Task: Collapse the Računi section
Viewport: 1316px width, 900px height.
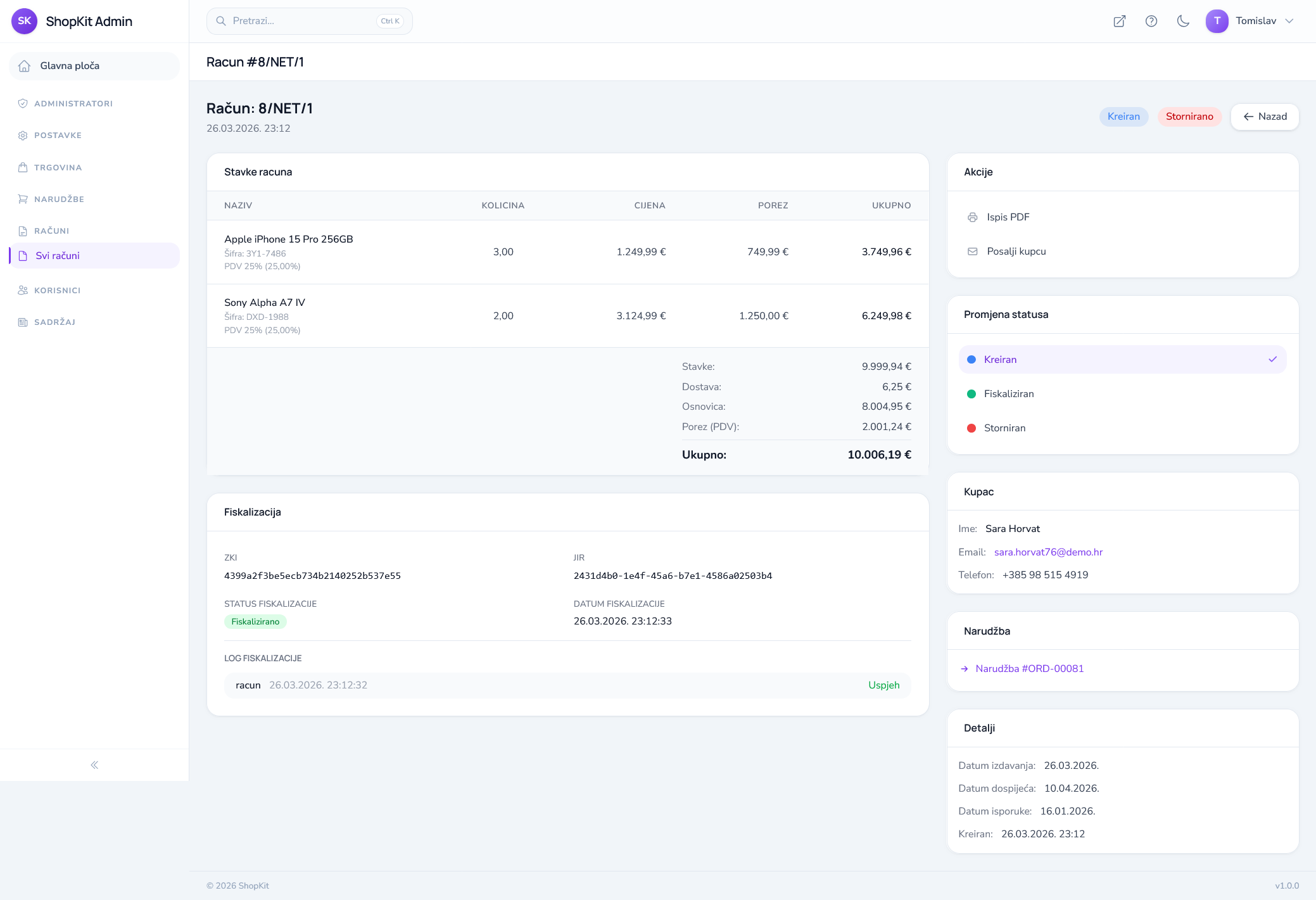Action: [94, 231]
